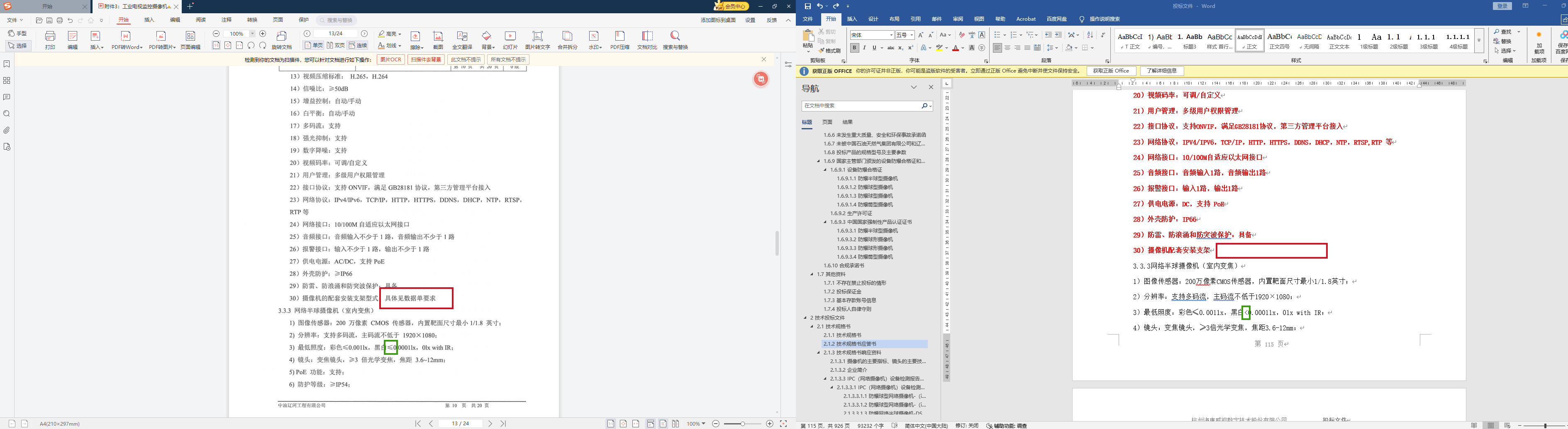Toggle superscript in Word ribbon
This screenshot has width=1568, height=429.
point(911,47)
